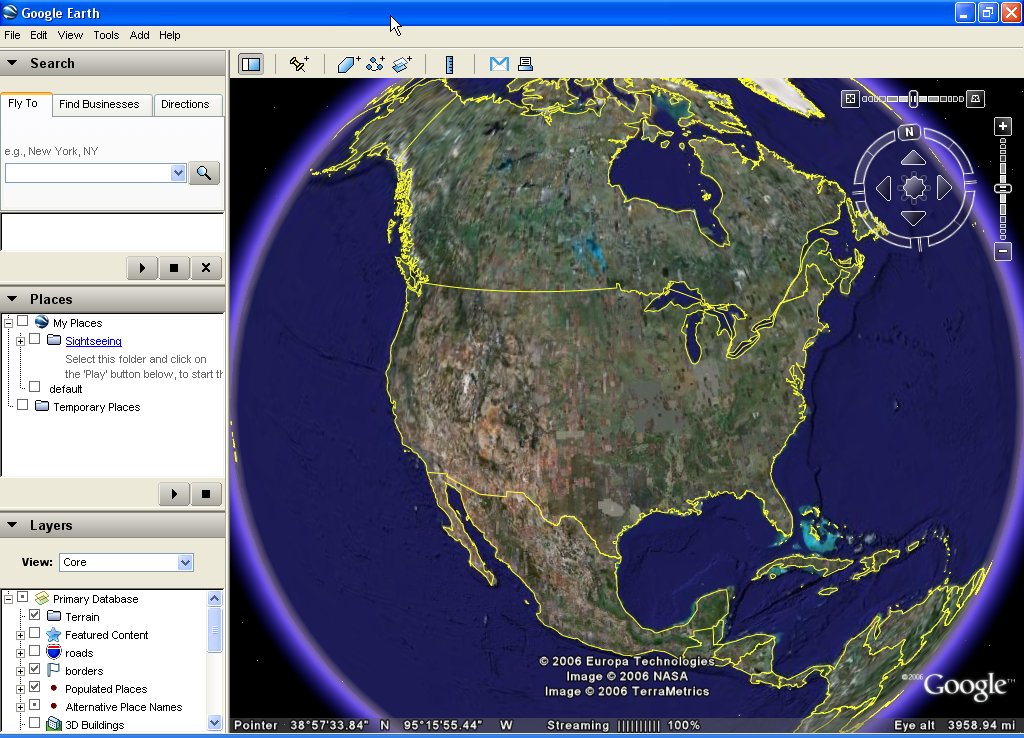Screen dimensions: 1024x738
Task: Zoom in with the plus button
Action: tap(1003, 126)
